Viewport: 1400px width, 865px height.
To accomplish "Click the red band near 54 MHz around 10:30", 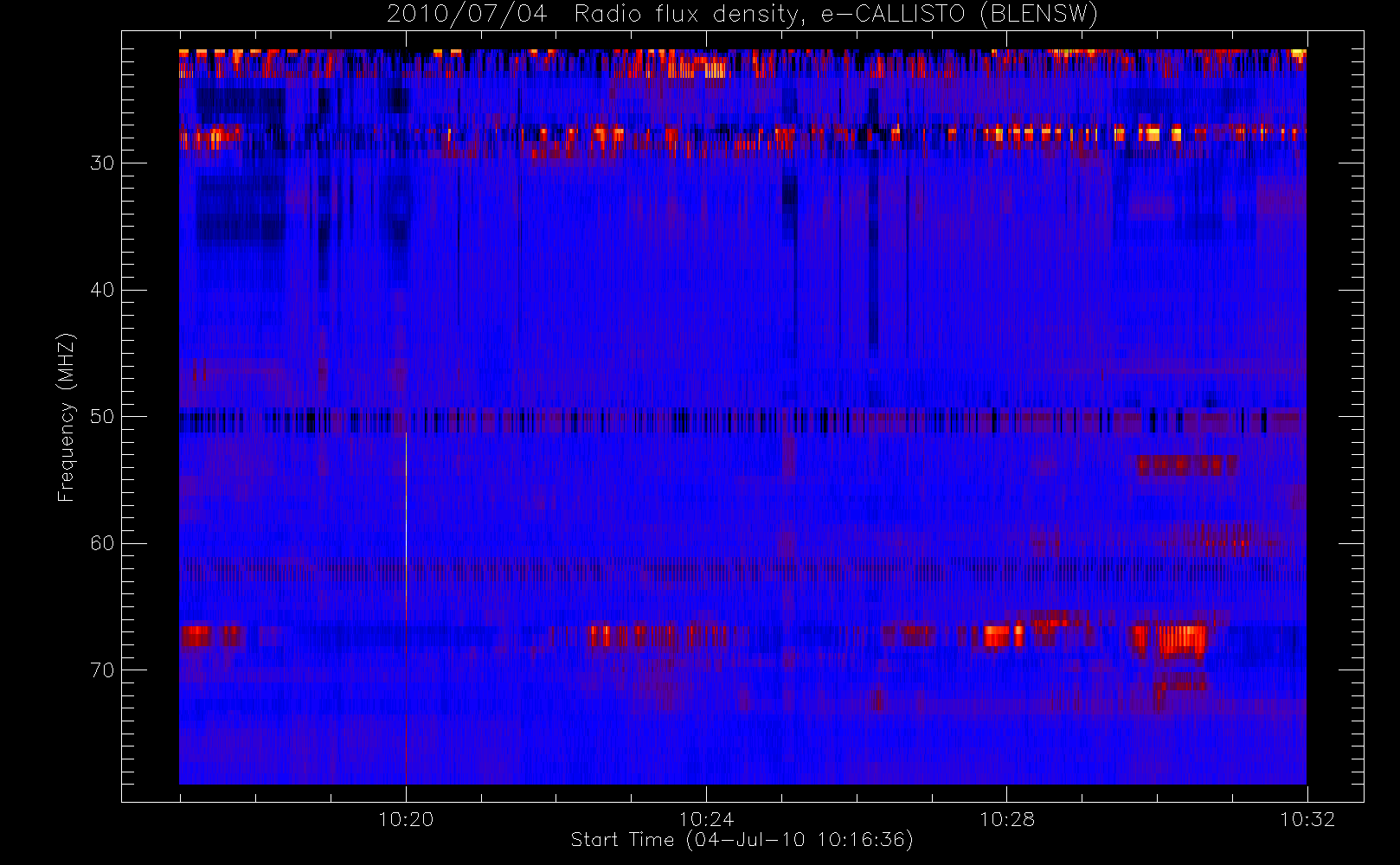I will coord(1187,465).
